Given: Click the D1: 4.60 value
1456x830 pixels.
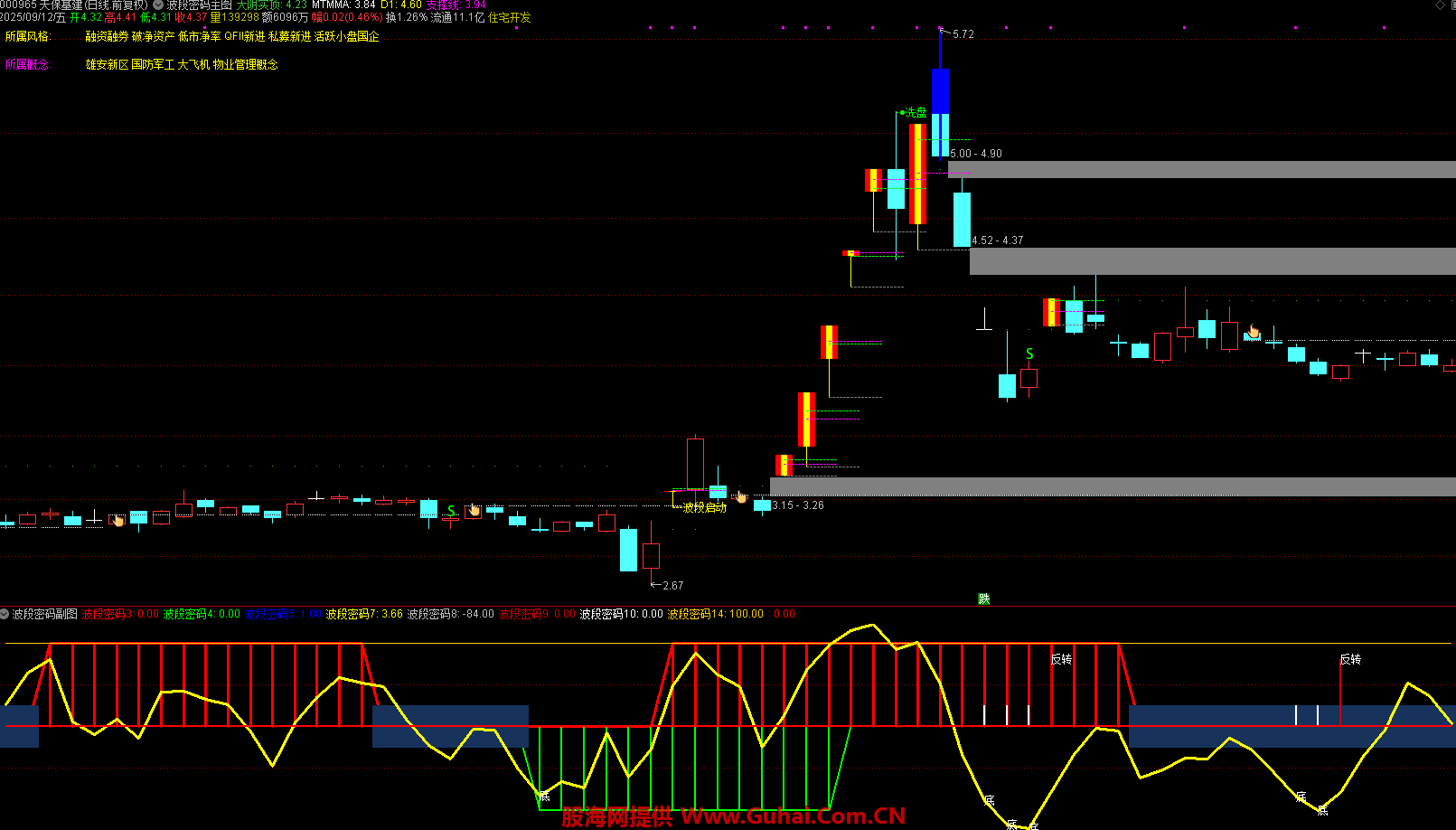Looking at the screenshot, I should (401, 5).
